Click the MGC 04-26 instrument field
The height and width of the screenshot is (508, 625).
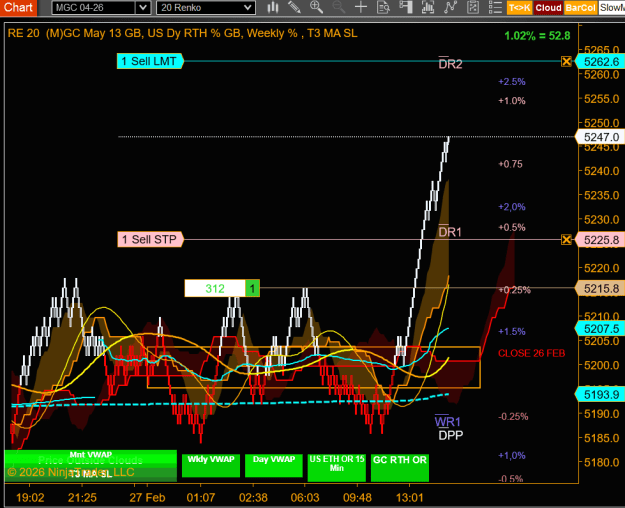tap(94, 8)
